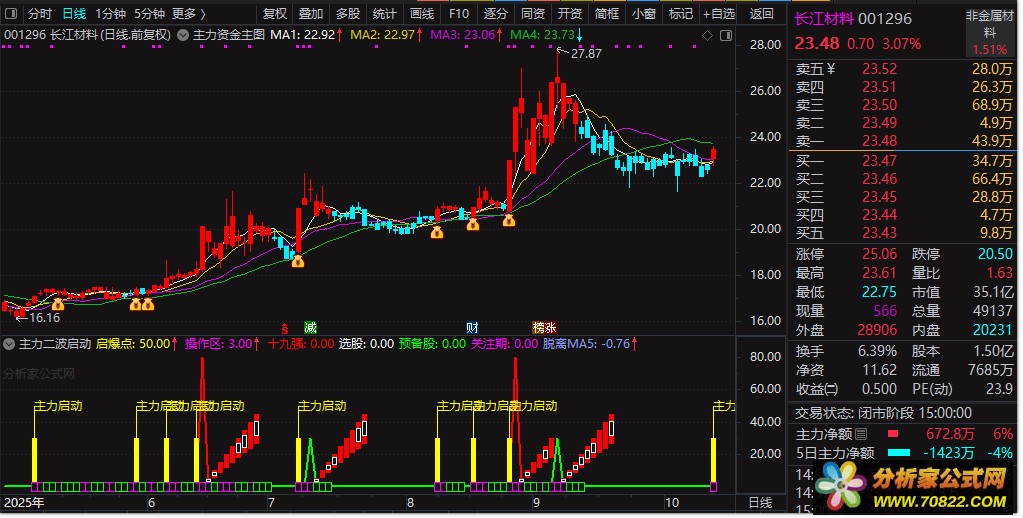Toggle the 复权 price adjustment option

tap(274, 14)
